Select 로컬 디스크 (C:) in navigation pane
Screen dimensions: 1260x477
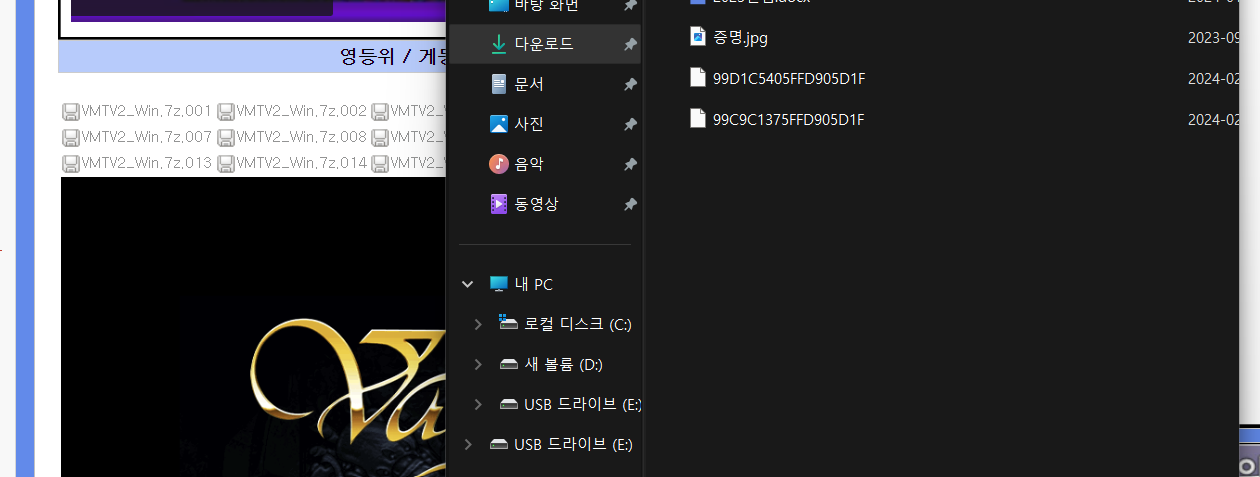(x=578, y=324)
